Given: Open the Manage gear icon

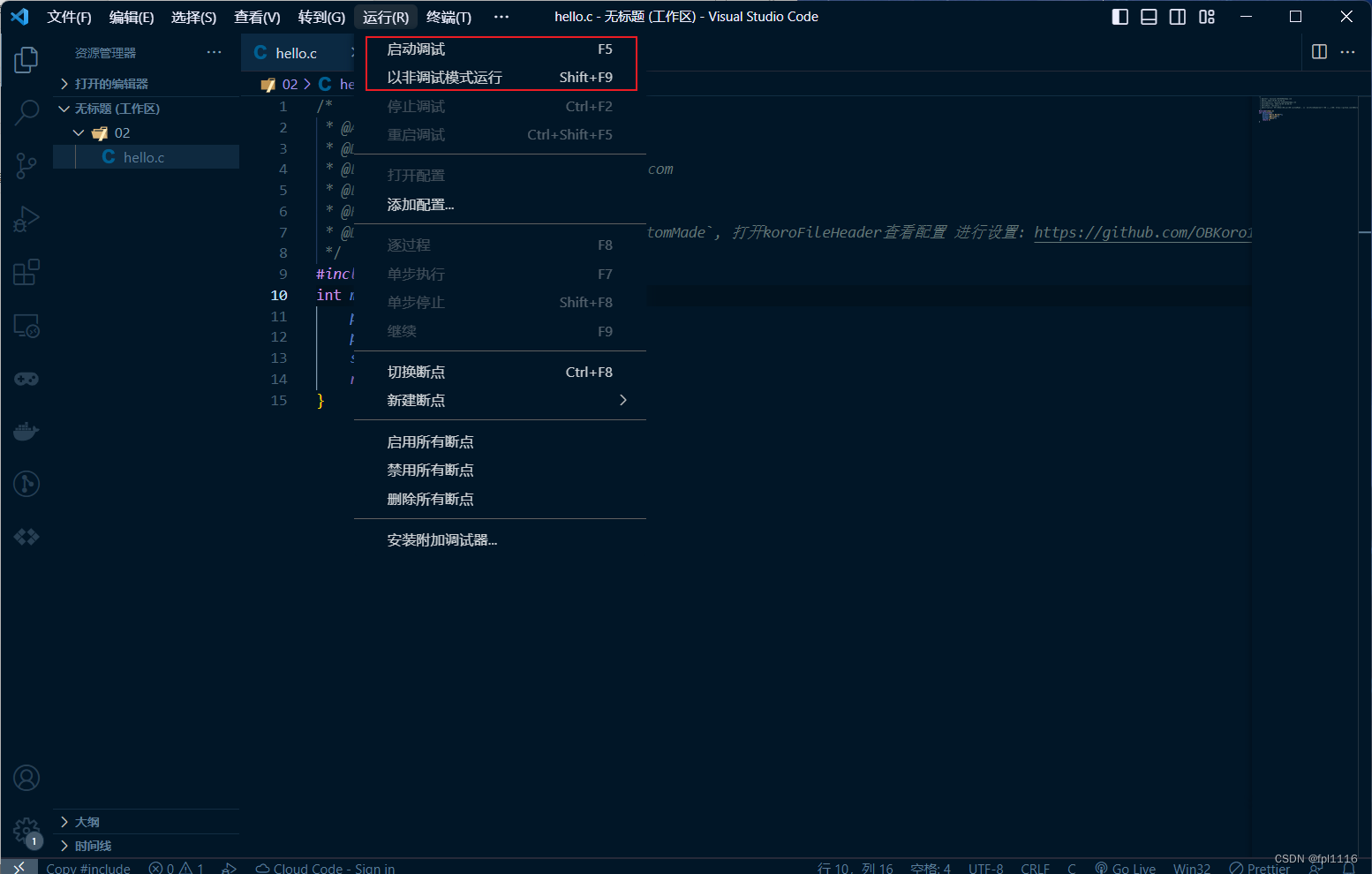Looking at the screenshot, I should pos(26,831).
